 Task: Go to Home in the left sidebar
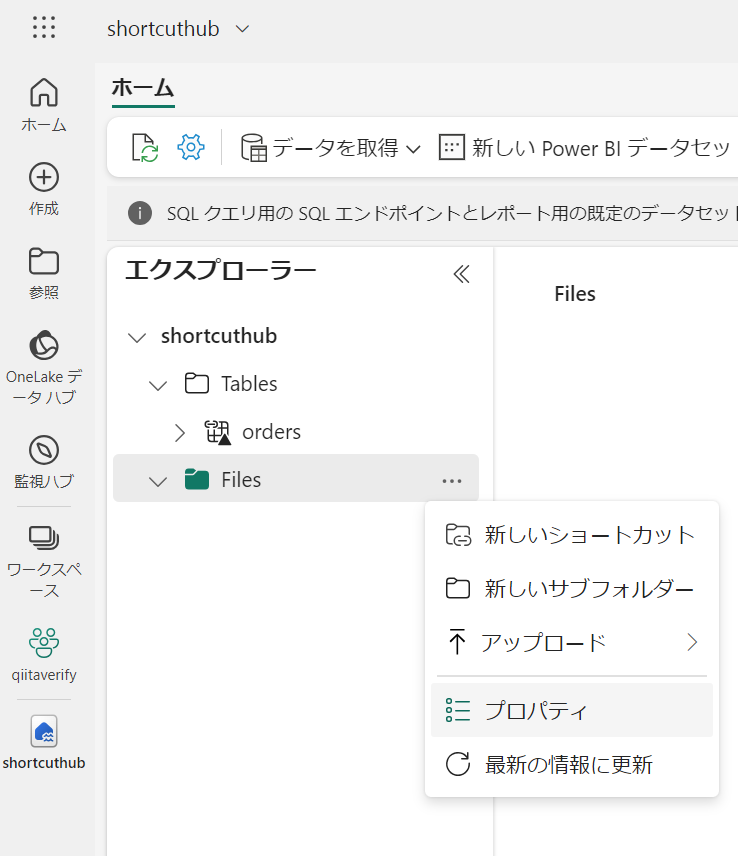click(44, 105)
